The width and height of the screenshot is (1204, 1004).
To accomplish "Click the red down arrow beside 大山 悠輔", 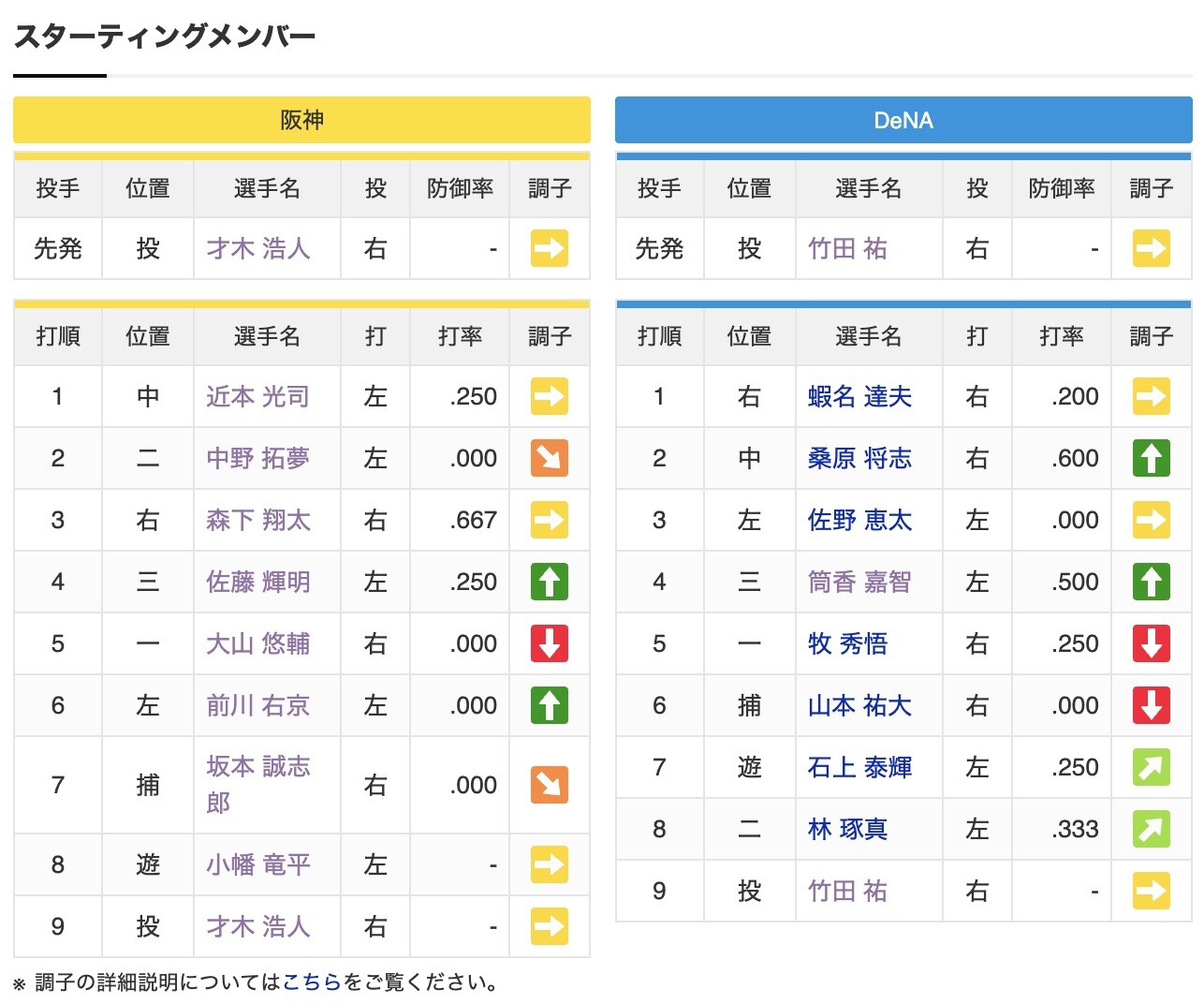I will 550,643.
